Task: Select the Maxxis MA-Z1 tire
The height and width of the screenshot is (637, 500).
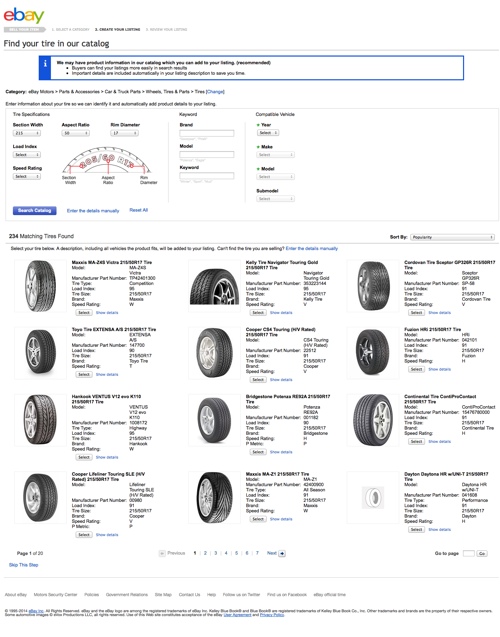Action: (x=258, y=519)
